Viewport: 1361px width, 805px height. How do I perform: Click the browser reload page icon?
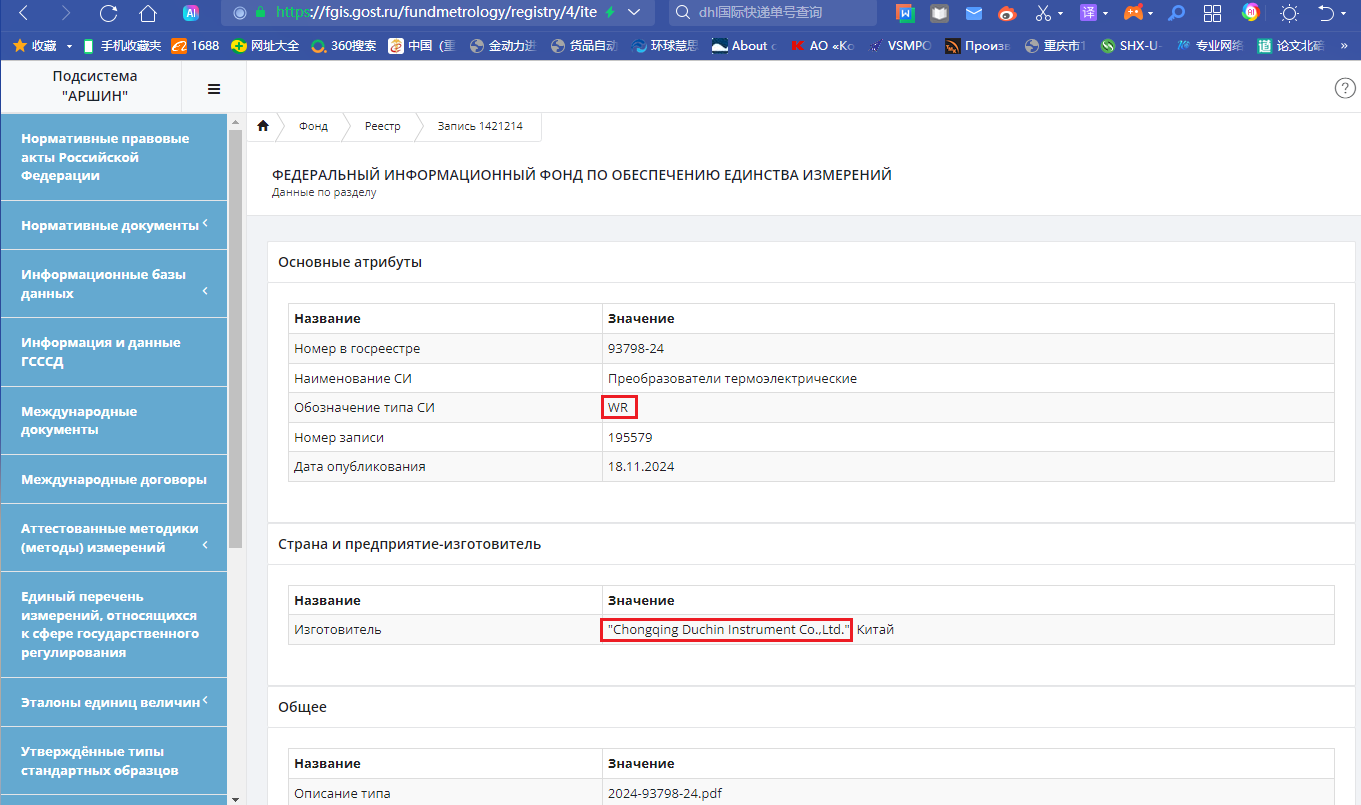tap(108, 13)
